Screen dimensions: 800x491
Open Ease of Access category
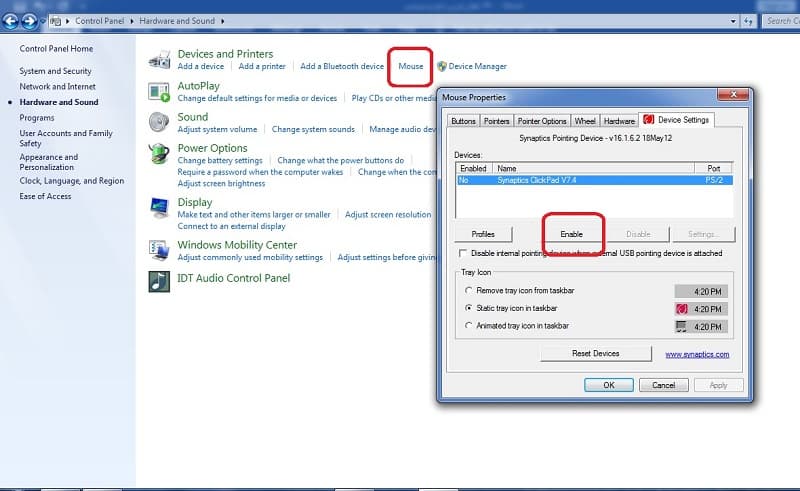coord(45,197)
